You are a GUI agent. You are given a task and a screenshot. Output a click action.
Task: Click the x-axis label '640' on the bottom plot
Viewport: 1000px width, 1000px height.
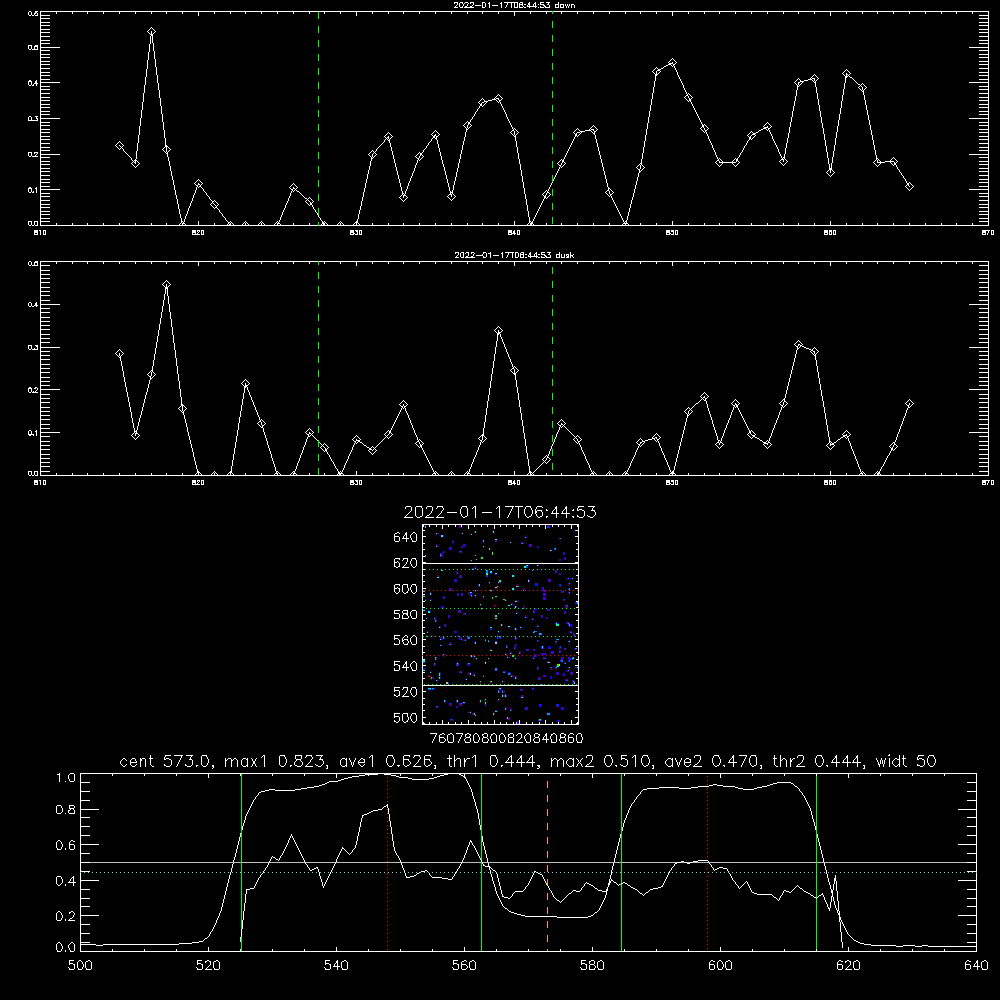tap(976, 966)
